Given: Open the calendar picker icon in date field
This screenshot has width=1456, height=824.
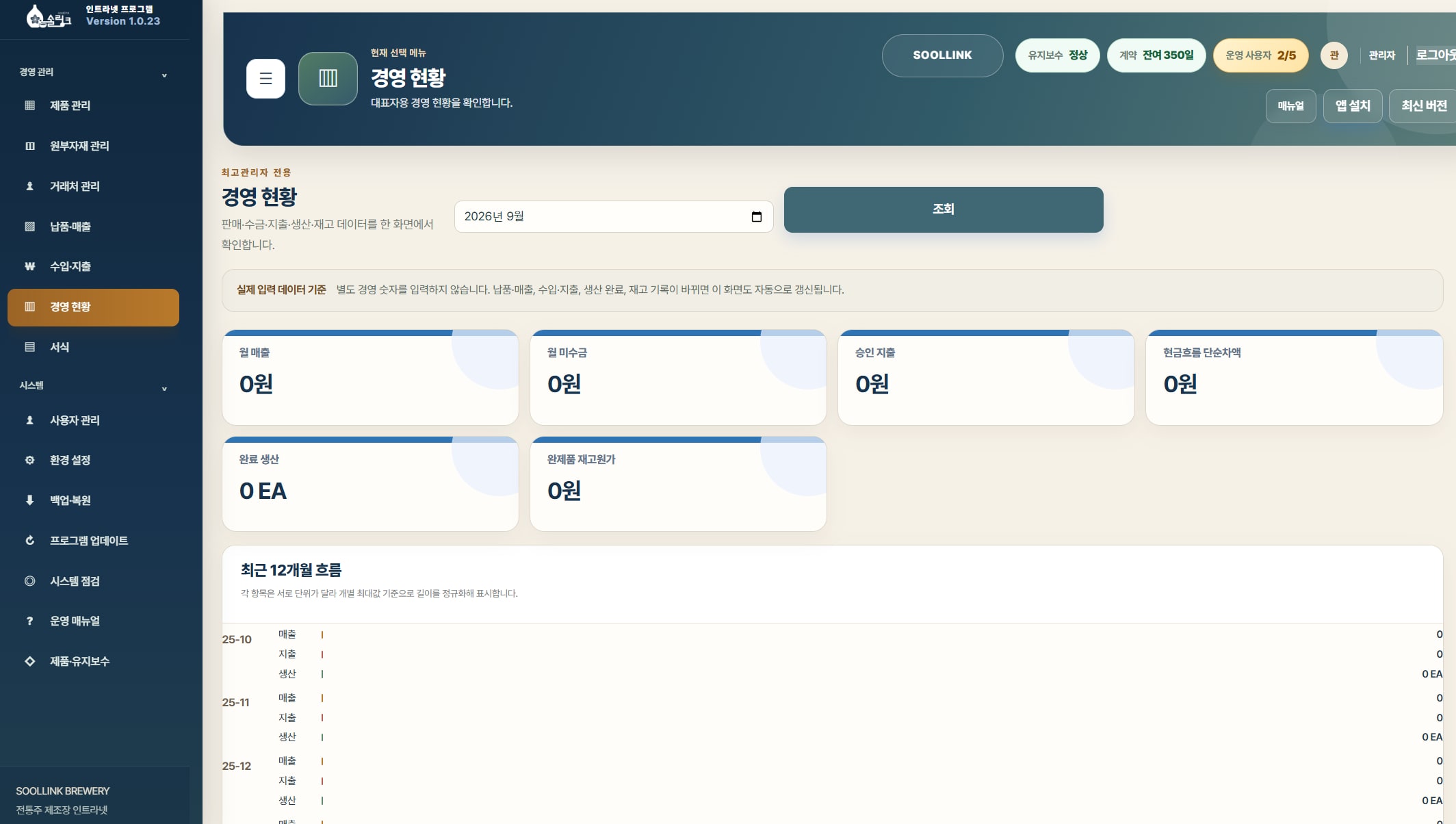Looking at the screenshot, I should coord(756,217).
